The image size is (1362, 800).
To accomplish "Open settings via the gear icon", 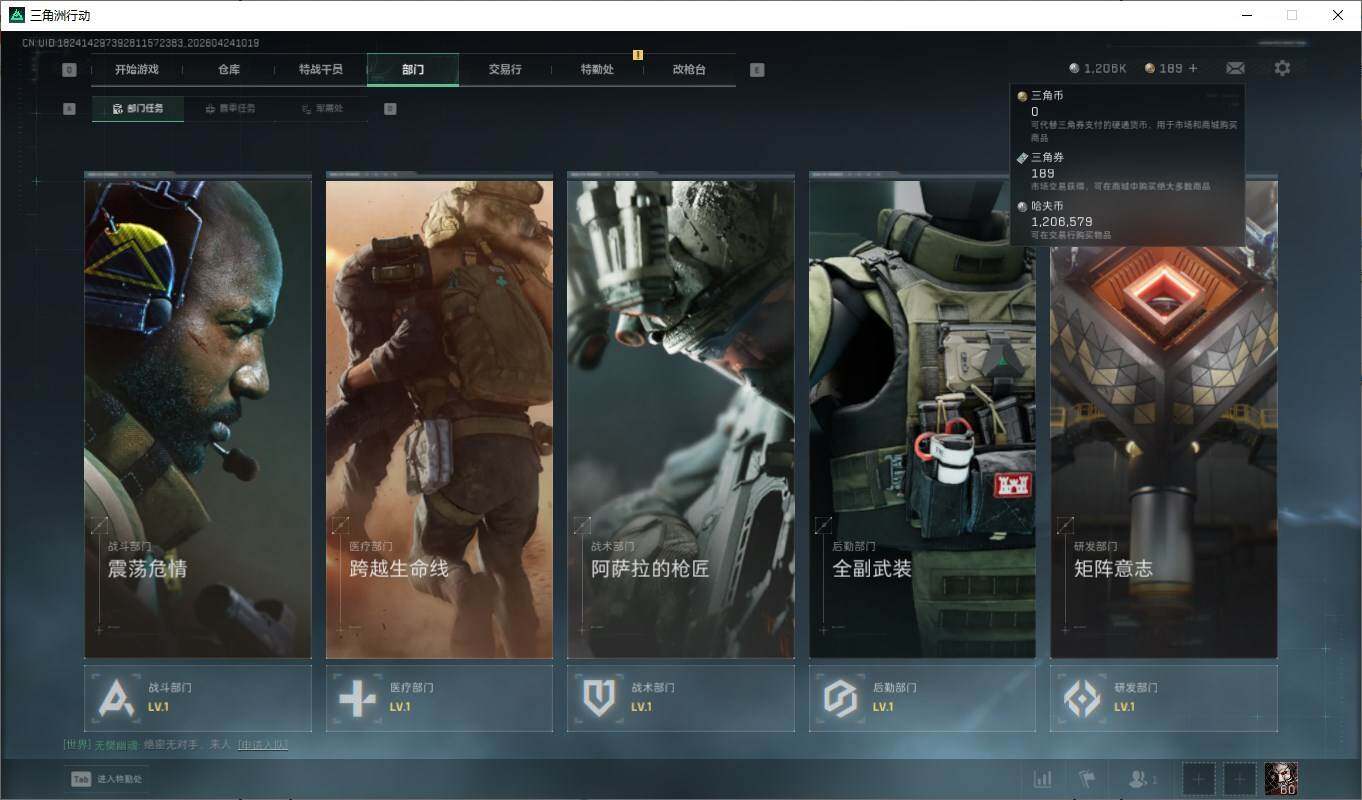I will tap(1282, 68).
